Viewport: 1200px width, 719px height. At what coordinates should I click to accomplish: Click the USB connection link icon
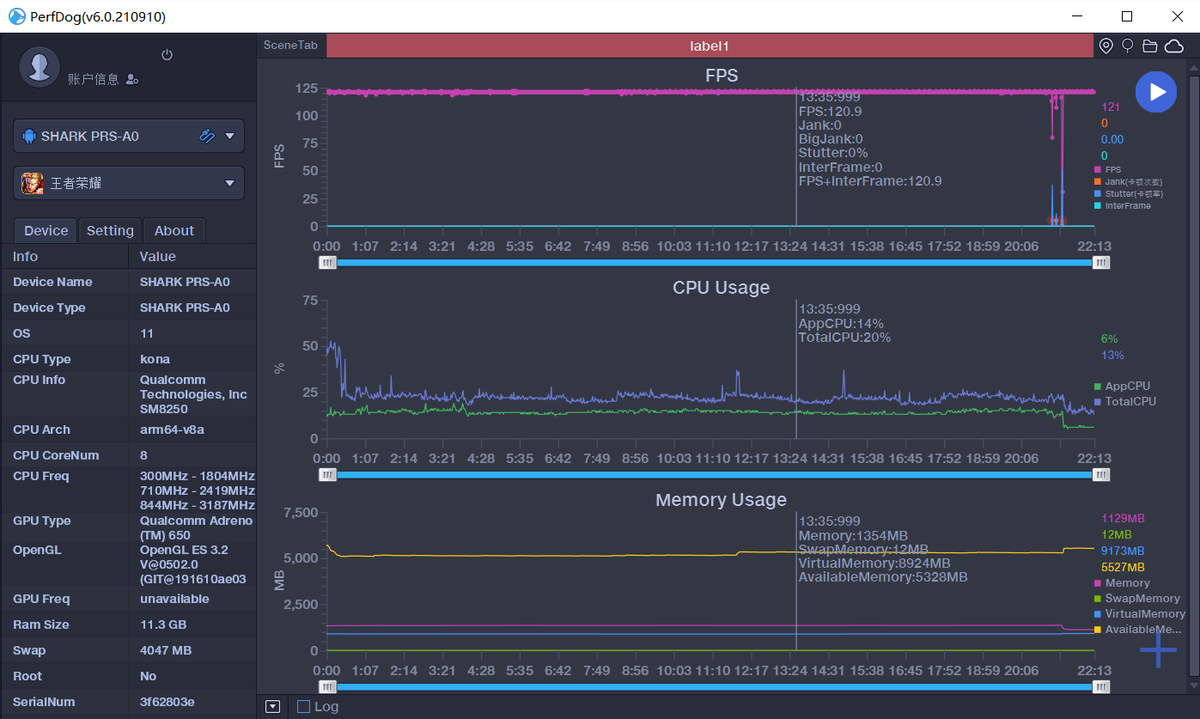pos(207,136)
